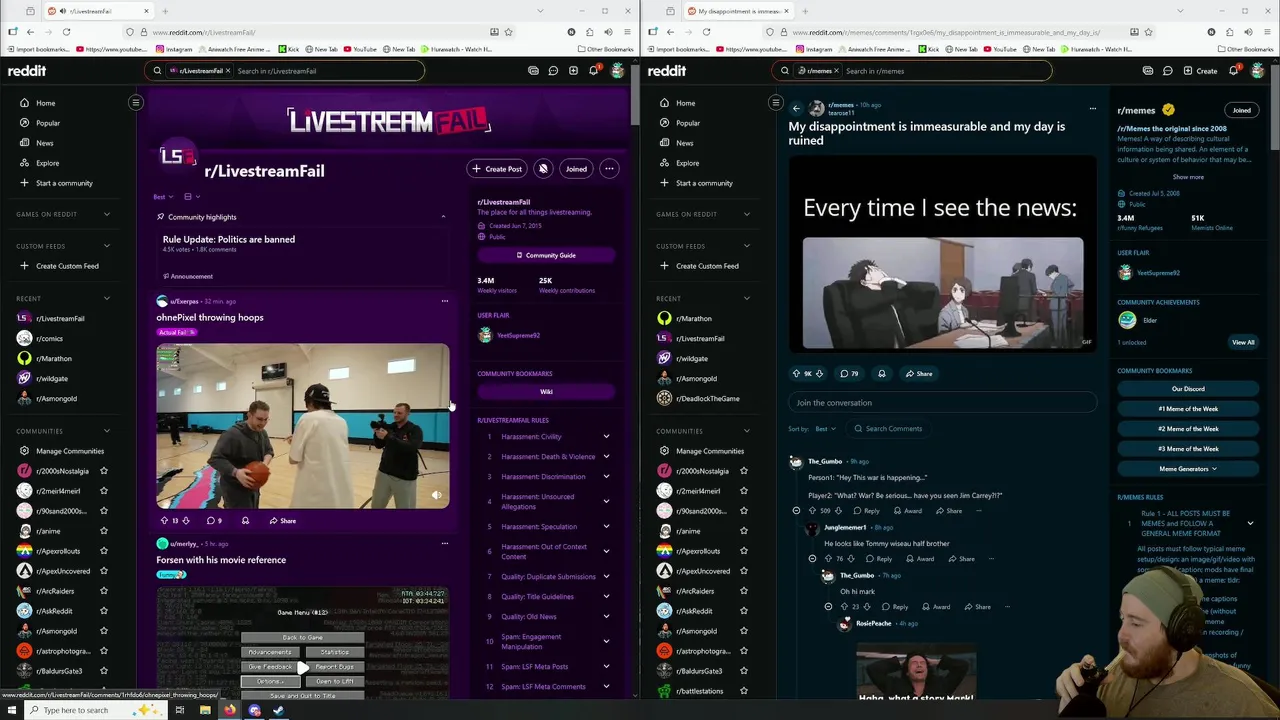Favorite r/BaldursGate3 star in left window sidebar

(x=104, y=671)
